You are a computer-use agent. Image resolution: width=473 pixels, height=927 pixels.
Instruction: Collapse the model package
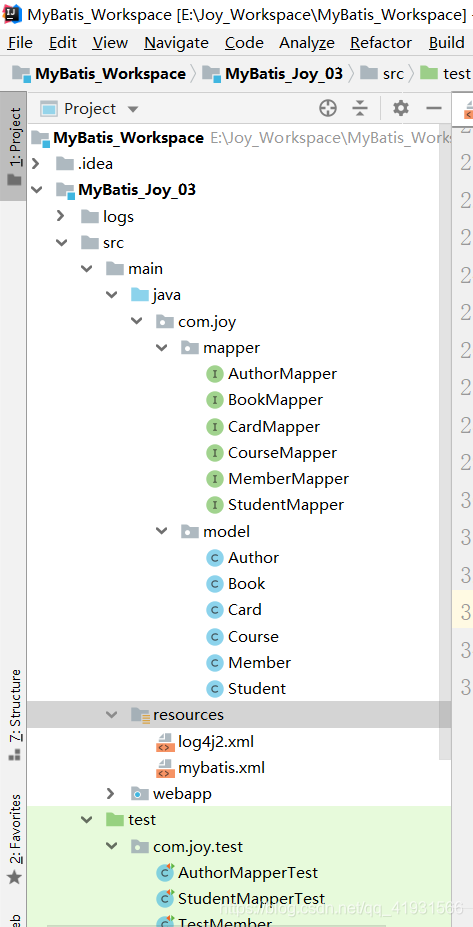(x=162, y=531)
